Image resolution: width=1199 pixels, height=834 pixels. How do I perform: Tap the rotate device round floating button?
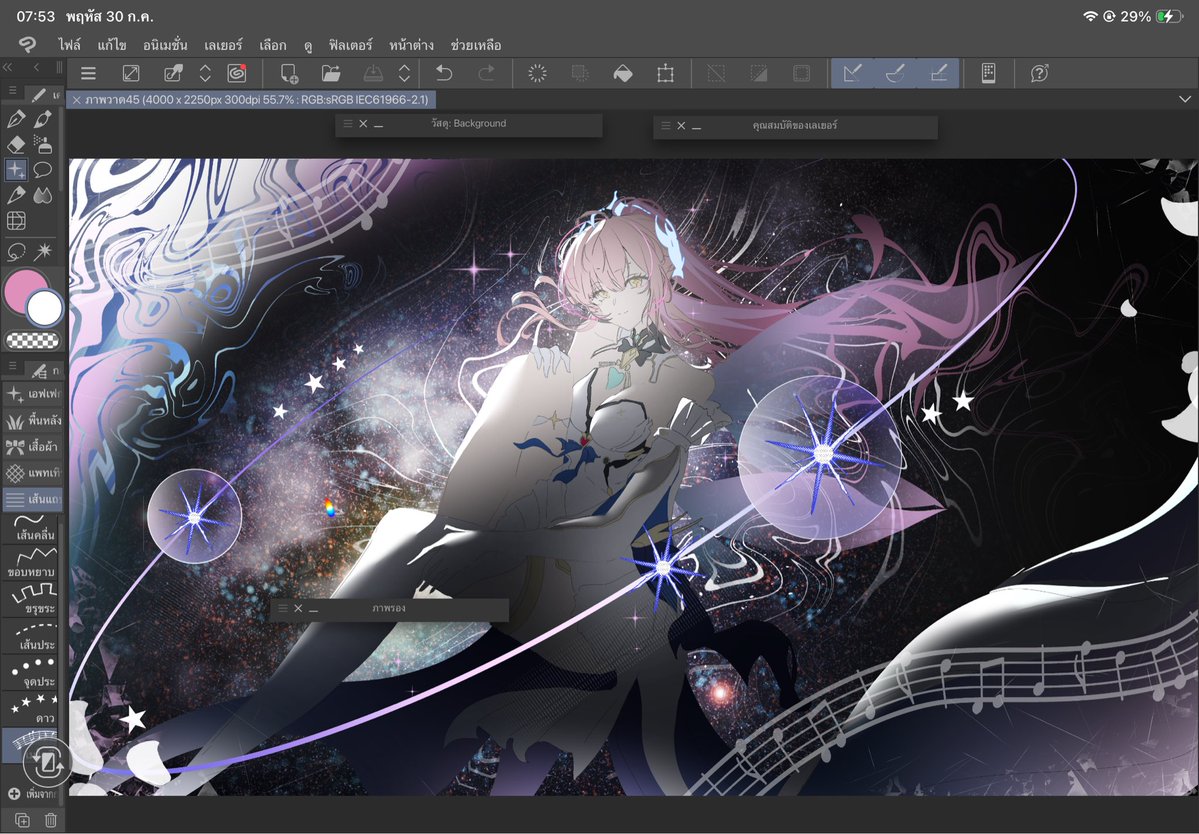click(x=47, y=761)
